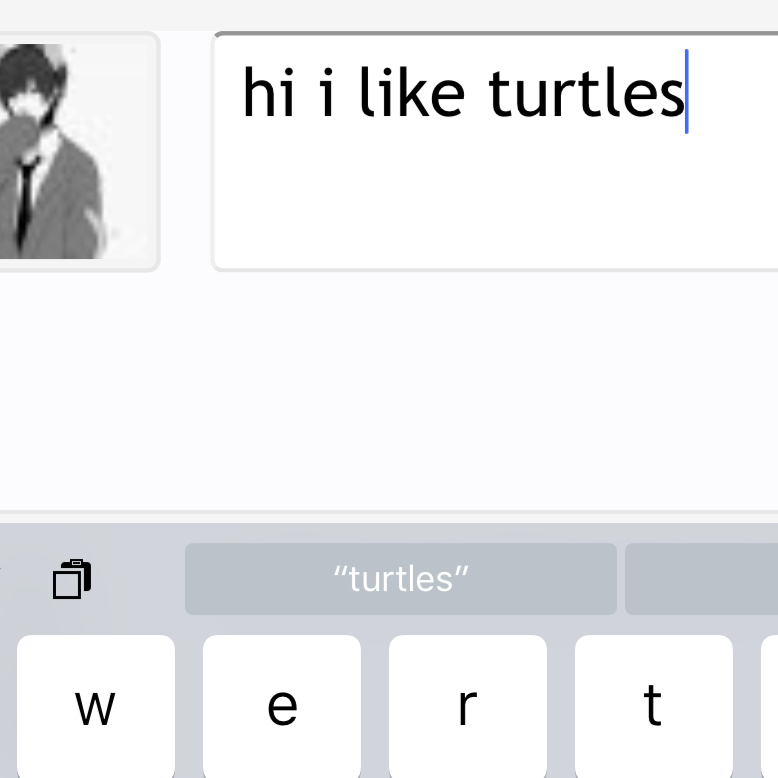Tap the "e" key

(x=282, y=707)
